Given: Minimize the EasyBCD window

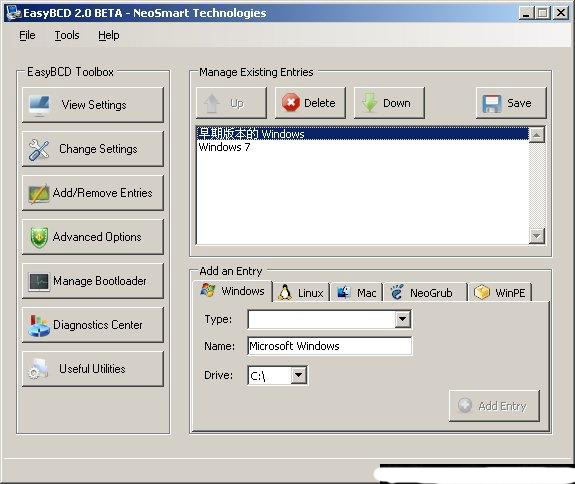Looking at the screenshot, I should [x=527, y=13].
